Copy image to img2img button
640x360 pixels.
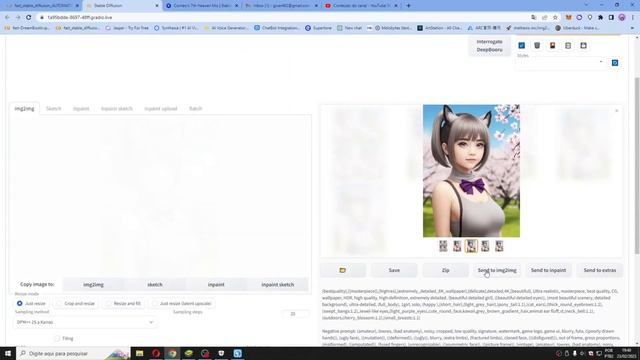[x=93, y=284]
